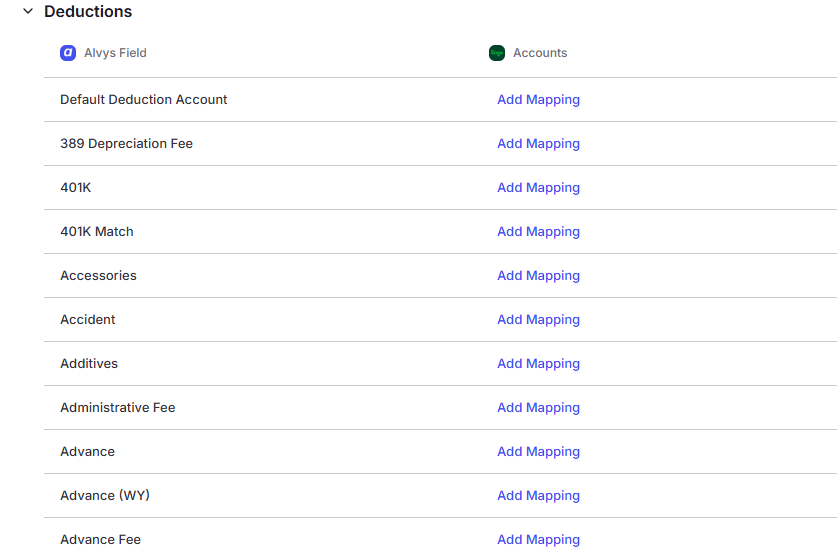Select the Advance Fee label

[x=100, y=540]
